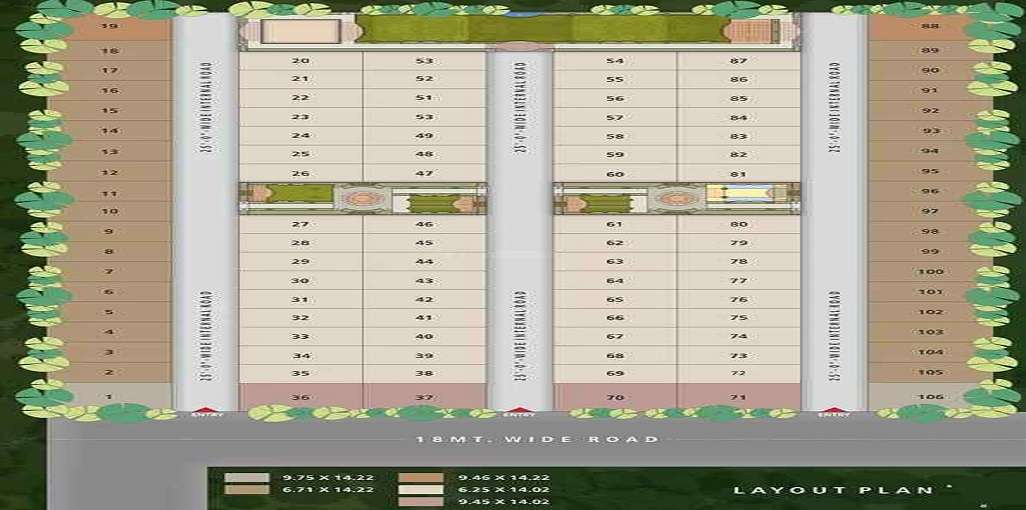Click circular plaza between plots 81 and 80
Screen dimensions: 1026x510
click(x=676, y=198)
